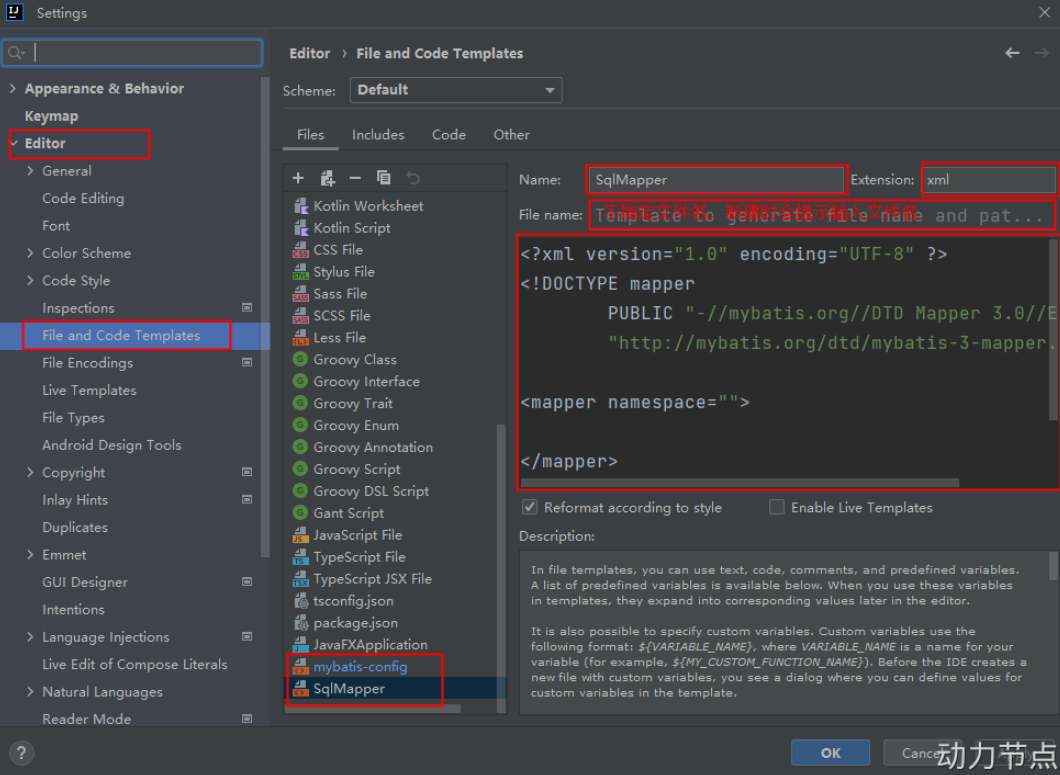
Task: Select the SCSS File template
Action: point(341,316)
